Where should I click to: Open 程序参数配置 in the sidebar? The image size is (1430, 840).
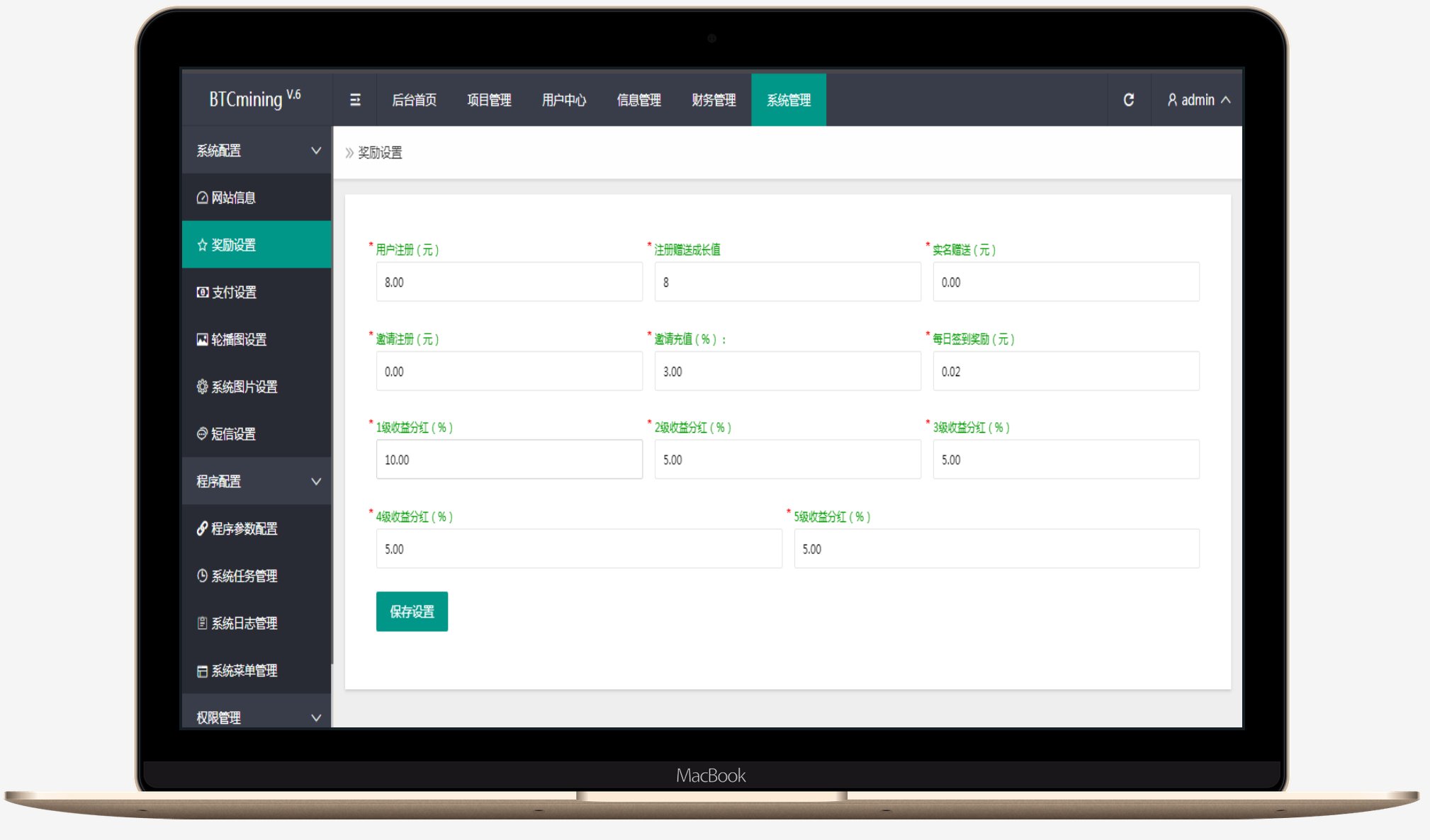click(257, 528)
